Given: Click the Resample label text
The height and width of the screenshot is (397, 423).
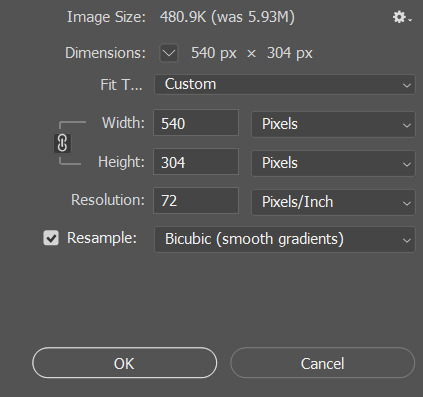Looking at the screenshot, I should coord(102,238).
